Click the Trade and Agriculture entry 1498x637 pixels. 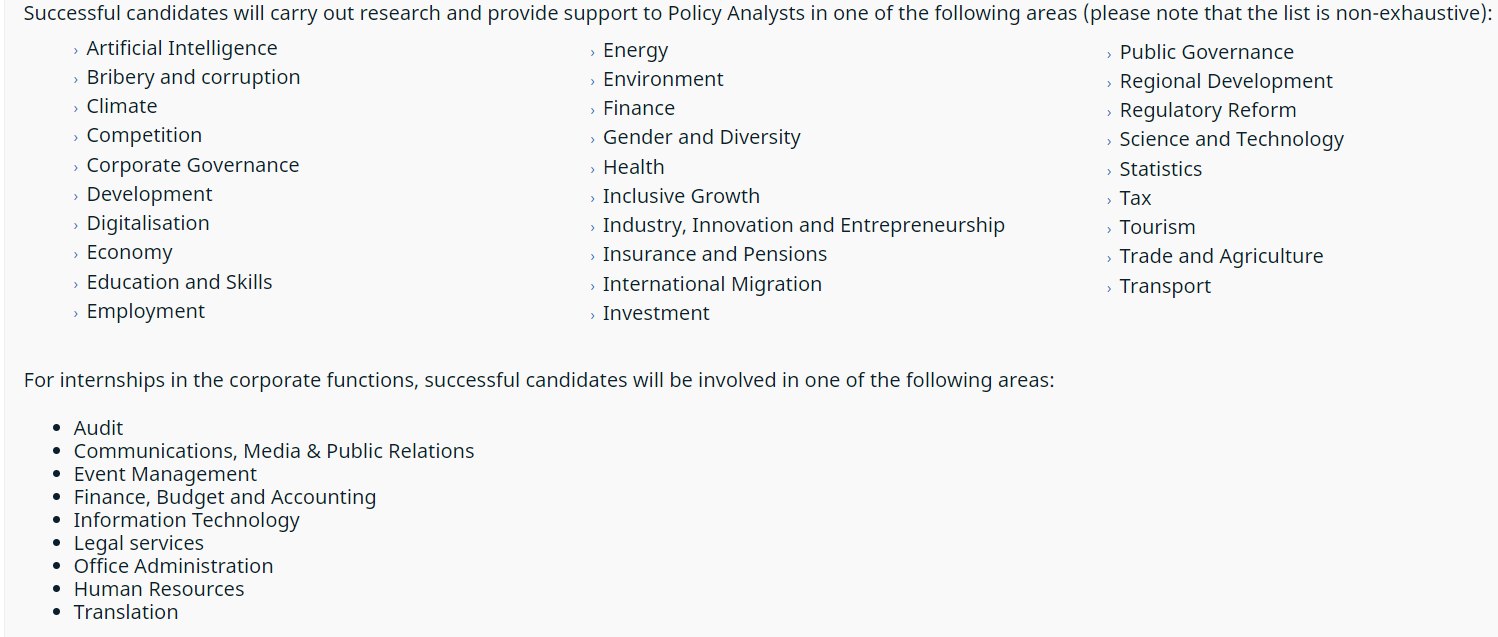tap(1221, 256)
